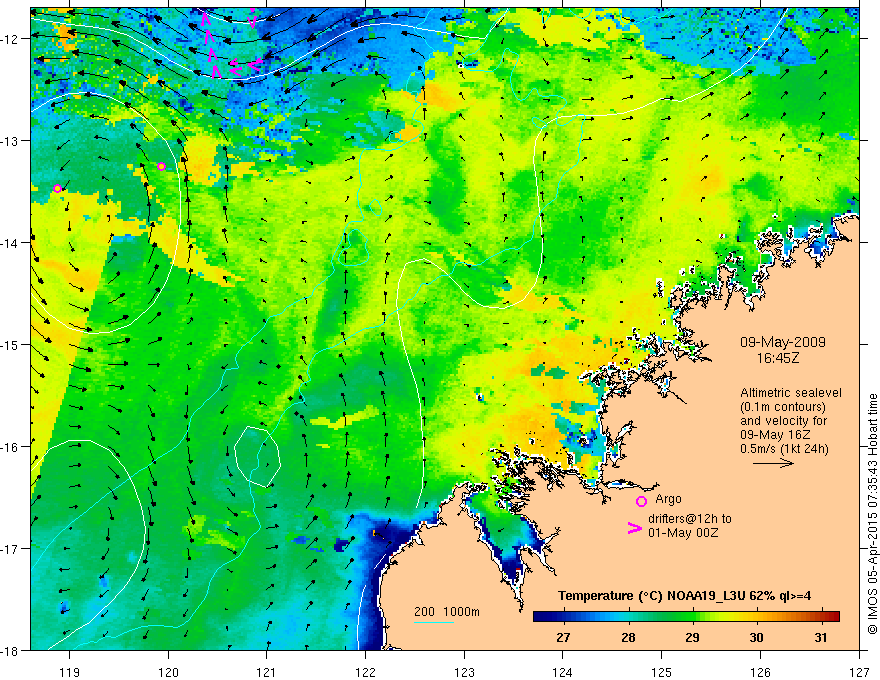This screenshot has width=880, height=680.
Task: Click the latitude label '-15'
Action: 11,344
